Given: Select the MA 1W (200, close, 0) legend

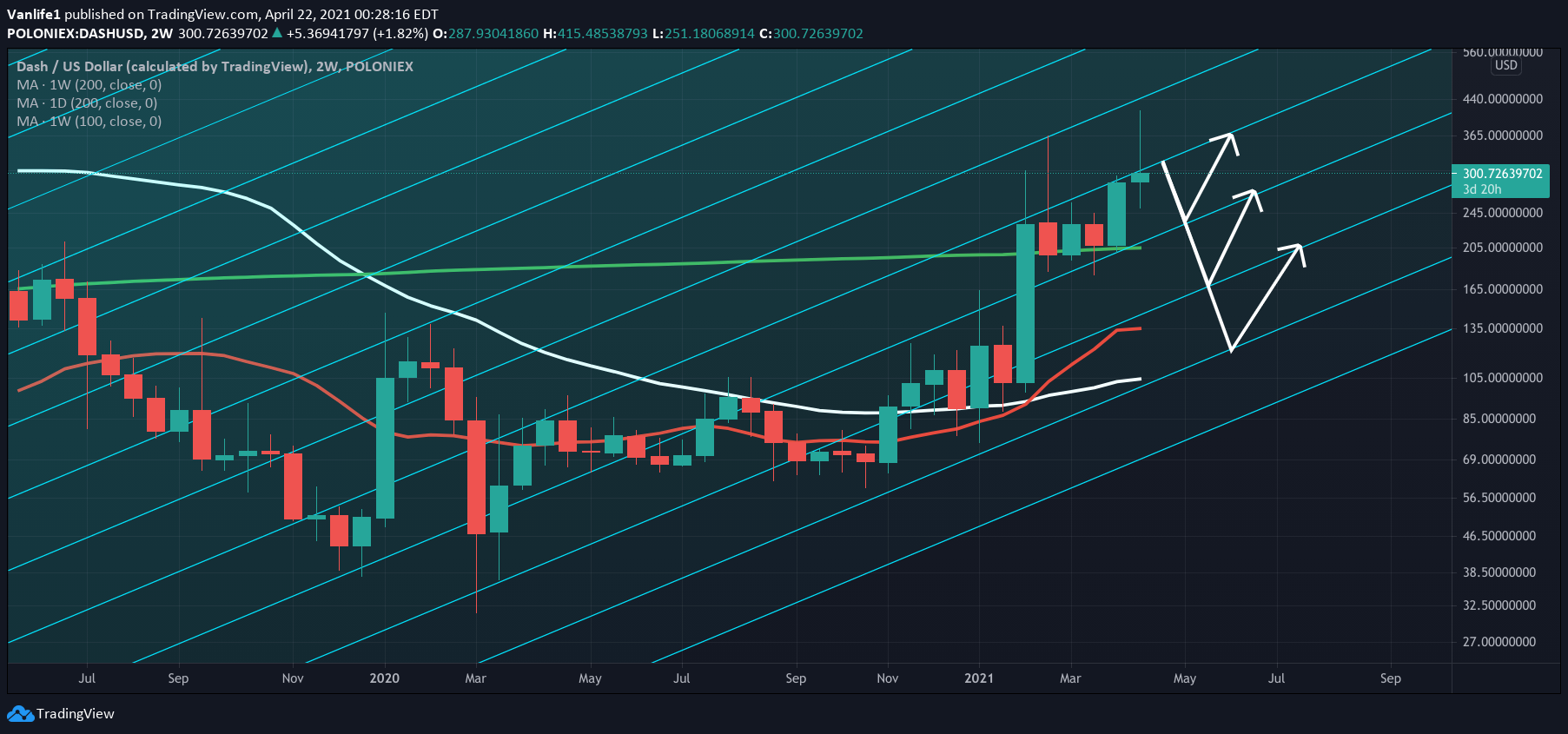Looking at the screenshot, I should pyautogui.click(x=89, y=85).
